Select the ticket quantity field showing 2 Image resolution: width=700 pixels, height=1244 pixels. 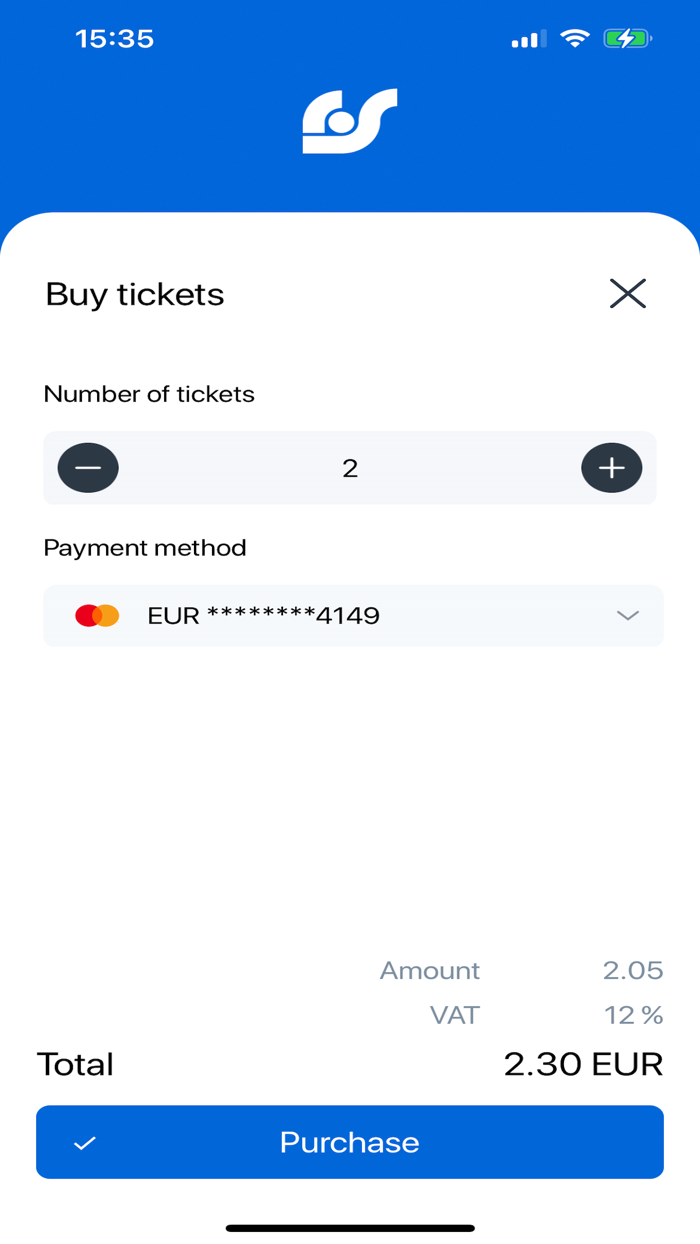[x=350, y=467]
